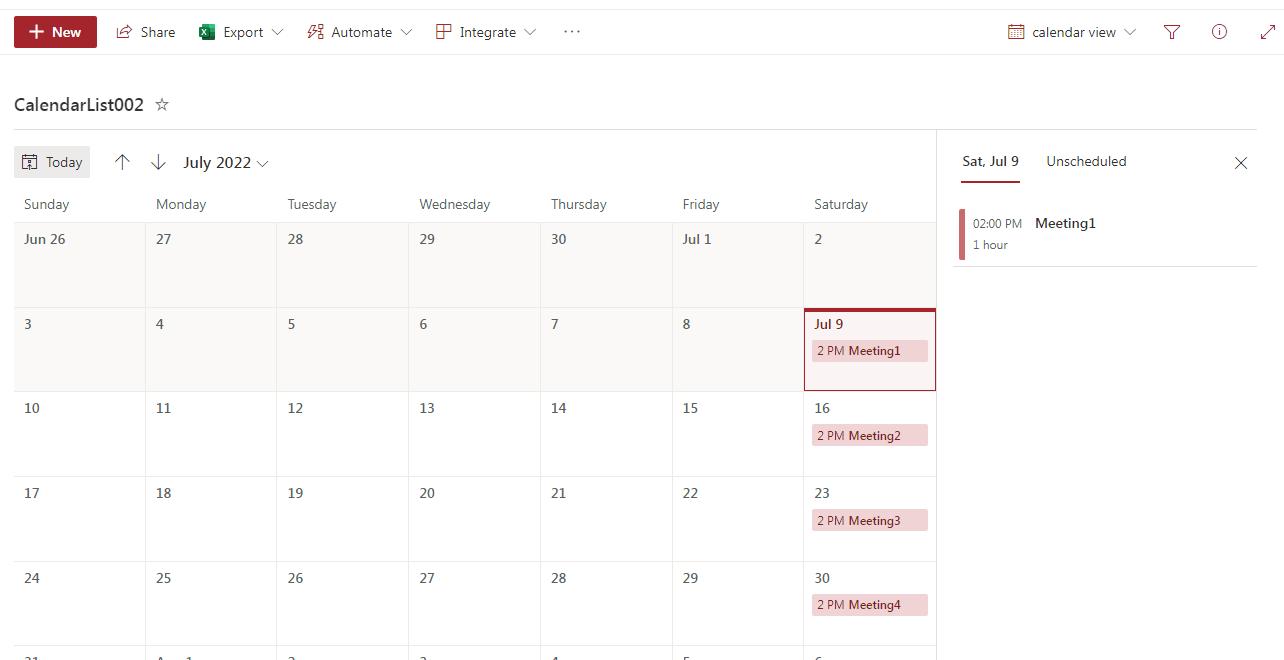Open the filter pane icon

tap(1172, 32)
